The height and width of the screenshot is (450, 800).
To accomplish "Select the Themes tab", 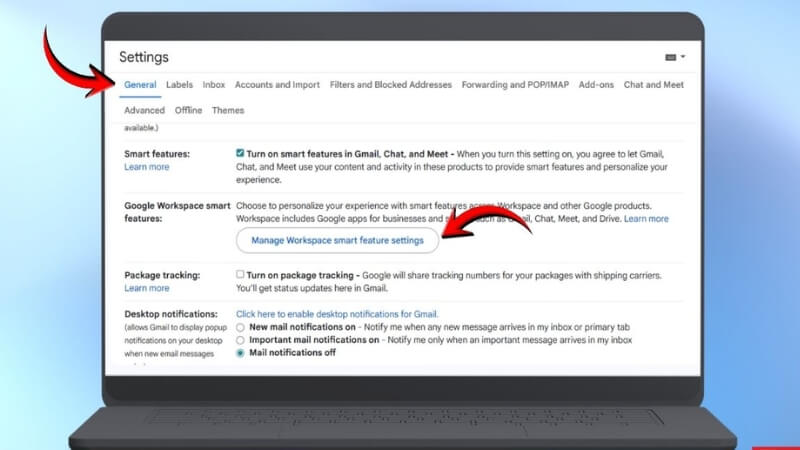I will (228, 110).
